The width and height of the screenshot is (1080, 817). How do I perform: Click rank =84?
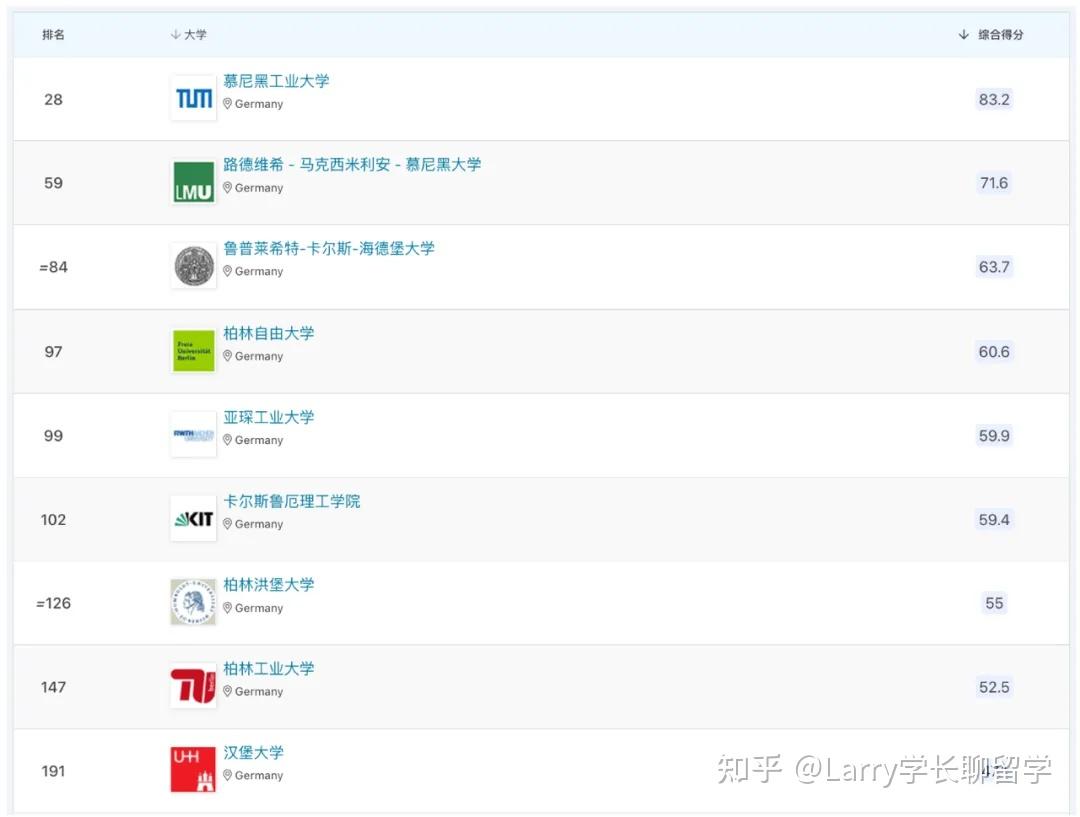(x=53, y=267)
